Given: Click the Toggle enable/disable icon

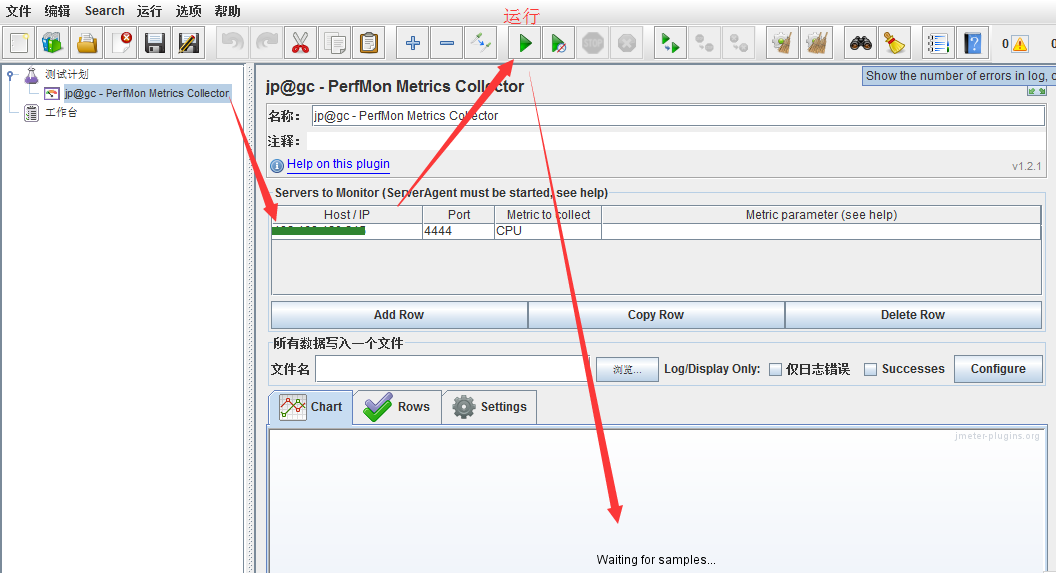Looking at the screenshot, I should click(481, 43).
